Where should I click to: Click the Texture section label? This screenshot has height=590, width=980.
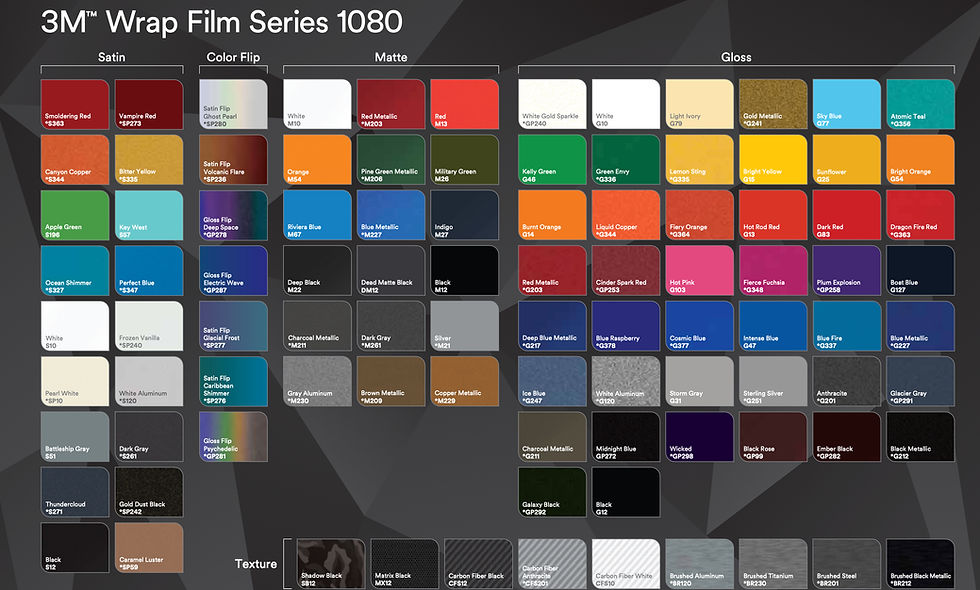click(256, 564)
